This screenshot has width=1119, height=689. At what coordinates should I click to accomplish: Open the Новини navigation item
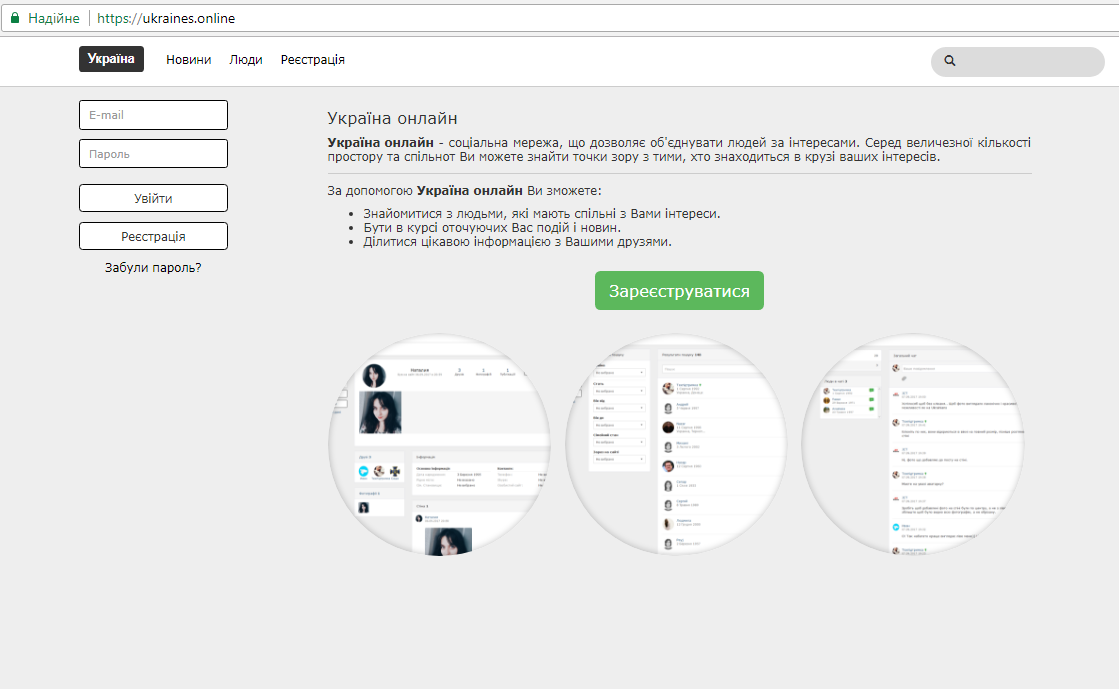pos(188,60)
